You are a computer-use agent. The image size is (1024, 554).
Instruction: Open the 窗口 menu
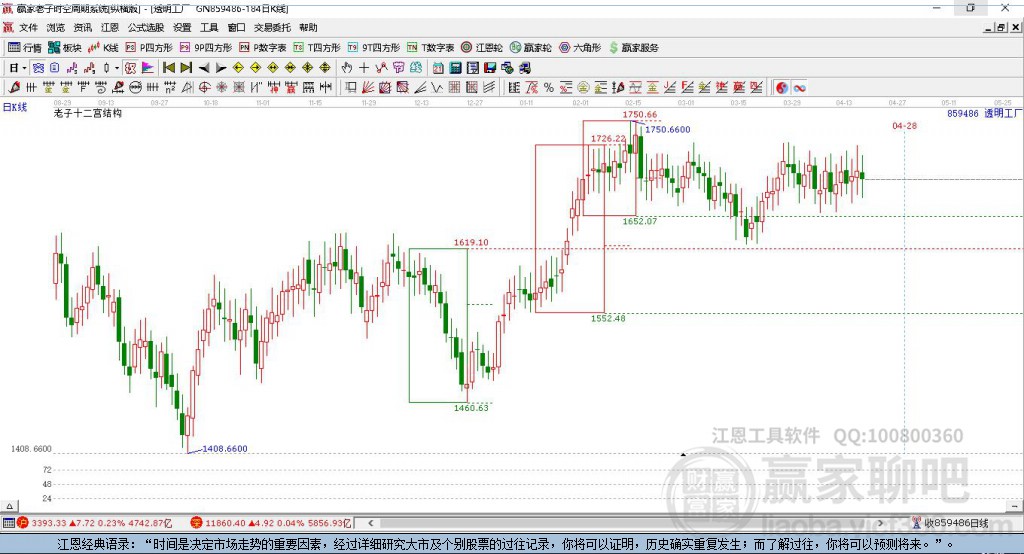coord(236,27)
